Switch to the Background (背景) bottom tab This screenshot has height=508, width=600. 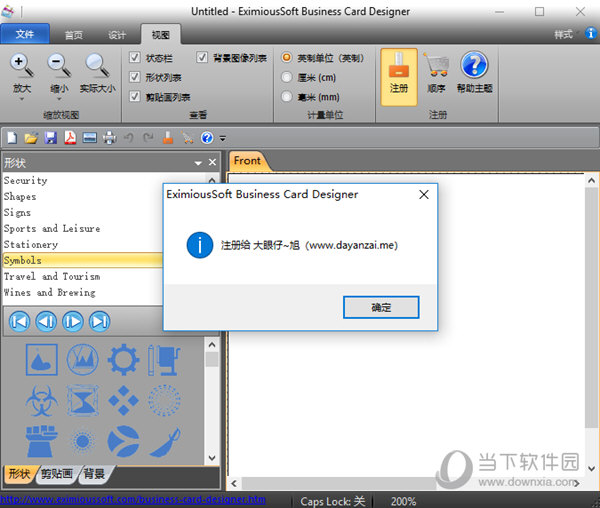tap(94, 474)
